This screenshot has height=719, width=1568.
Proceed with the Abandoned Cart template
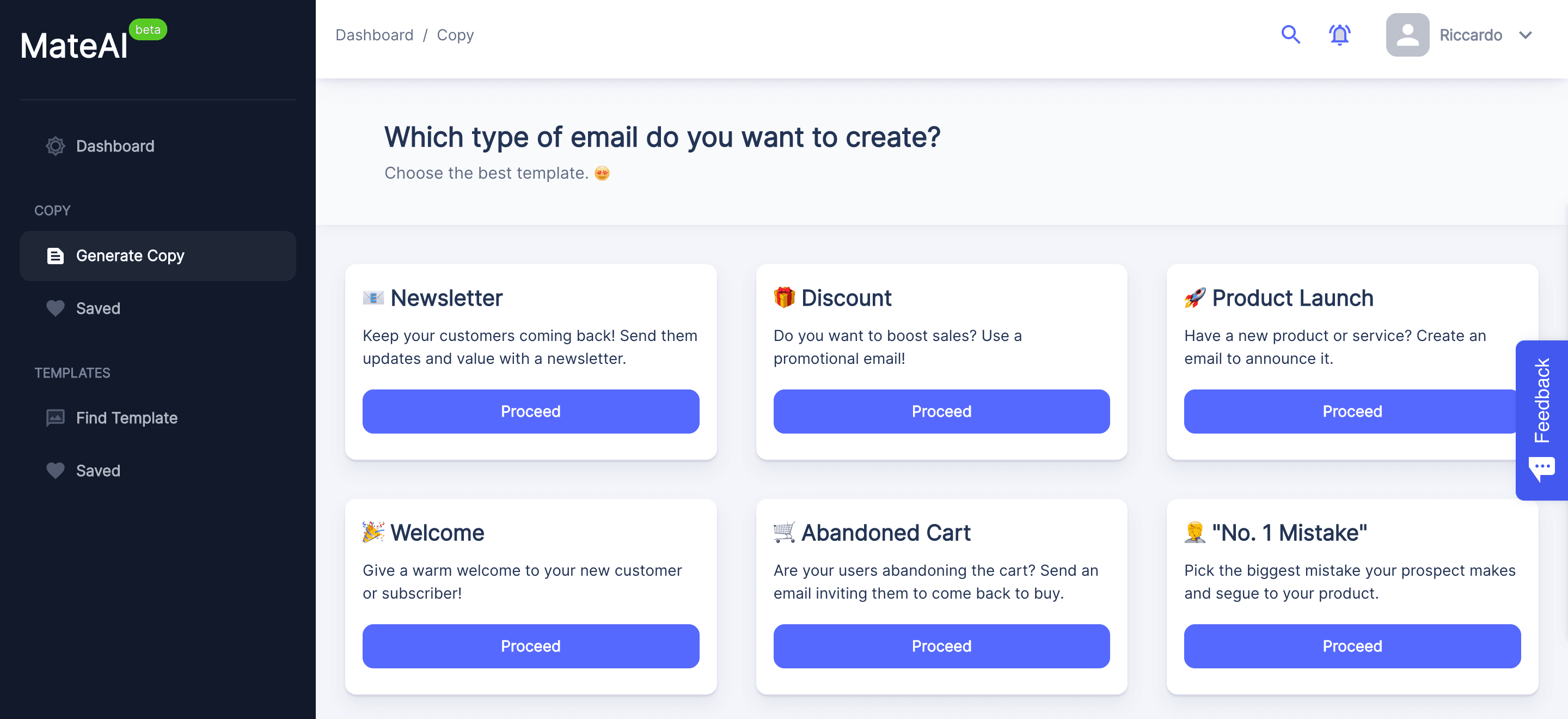[941, 646]
